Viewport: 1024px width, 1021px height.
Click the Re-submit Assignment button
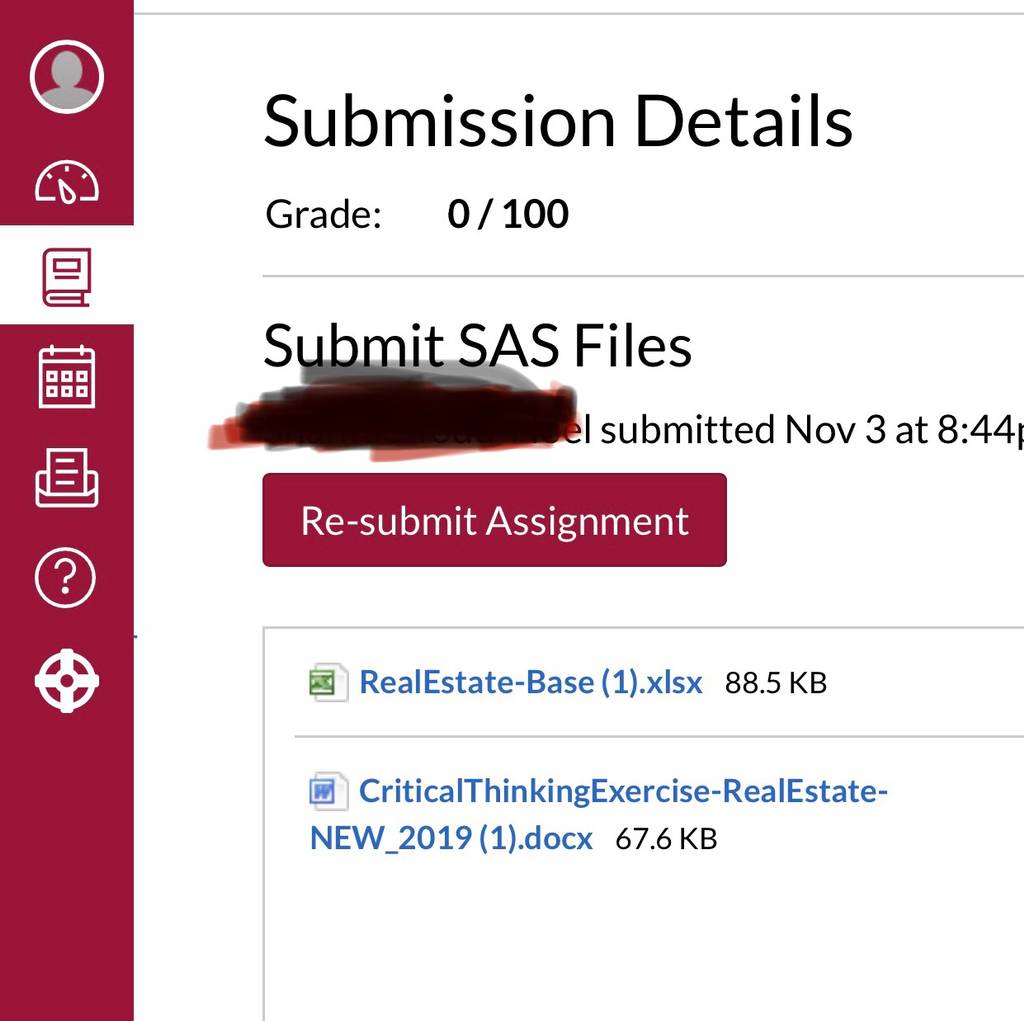494,520
